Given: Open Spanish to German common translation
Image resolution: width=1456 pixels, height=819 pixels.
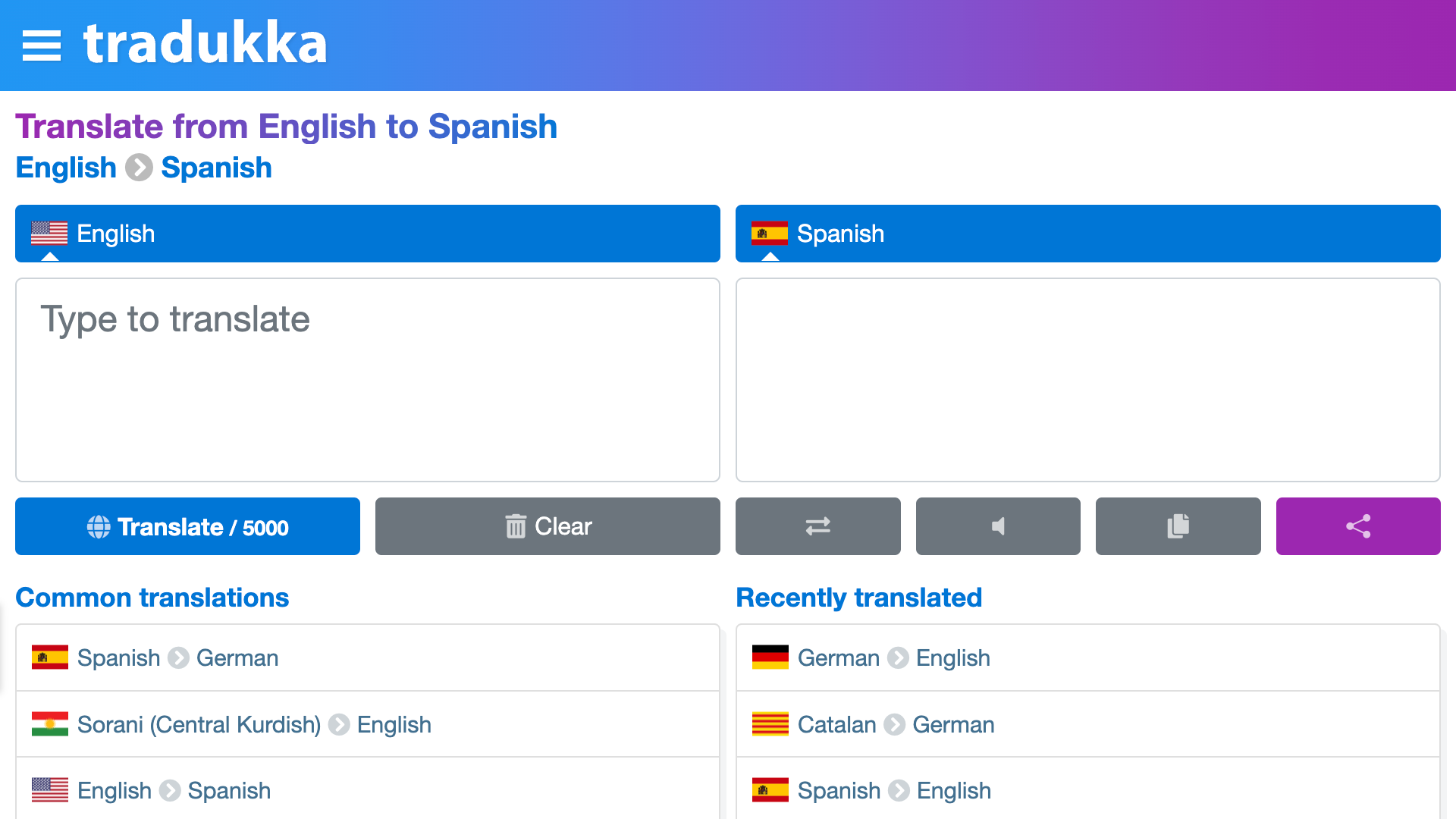Looking at the screenshot, I should click(x=368, y=657).
